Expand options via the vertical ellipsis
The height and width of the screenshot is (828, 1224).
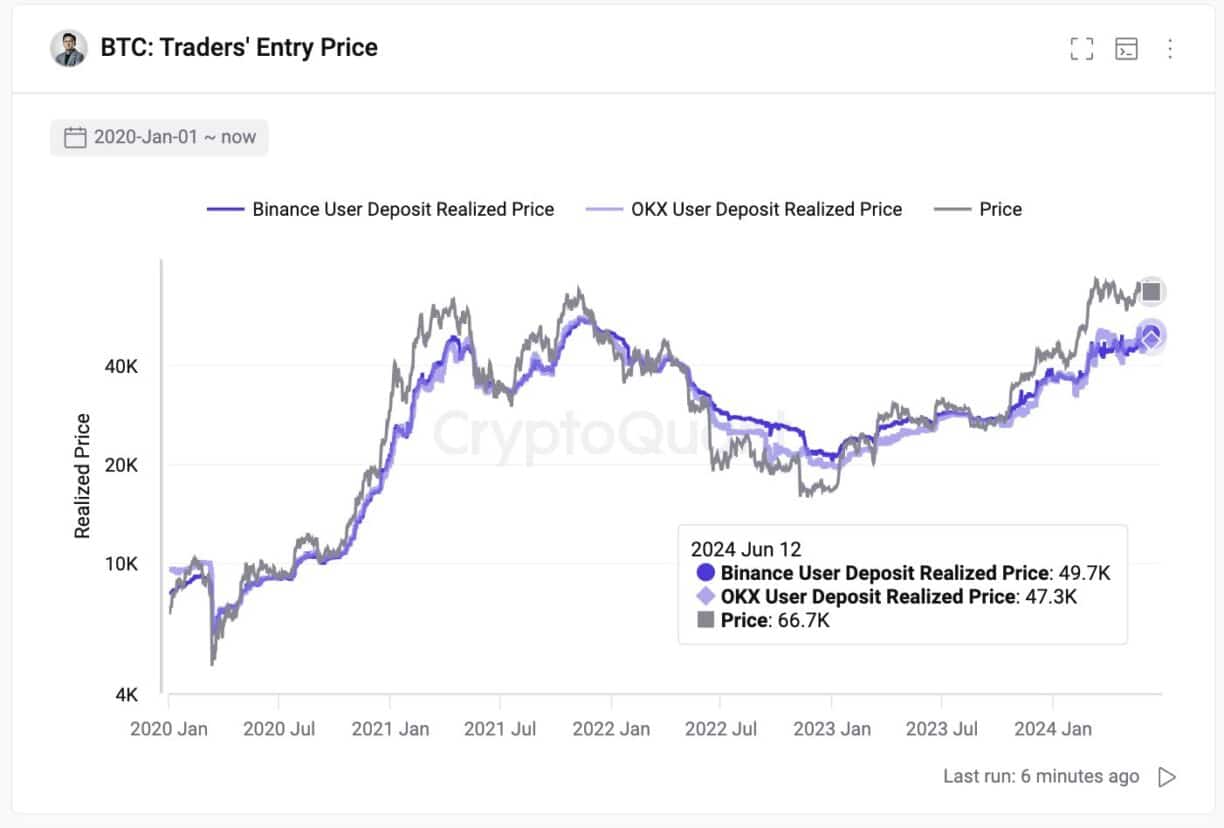(1169, 48)
